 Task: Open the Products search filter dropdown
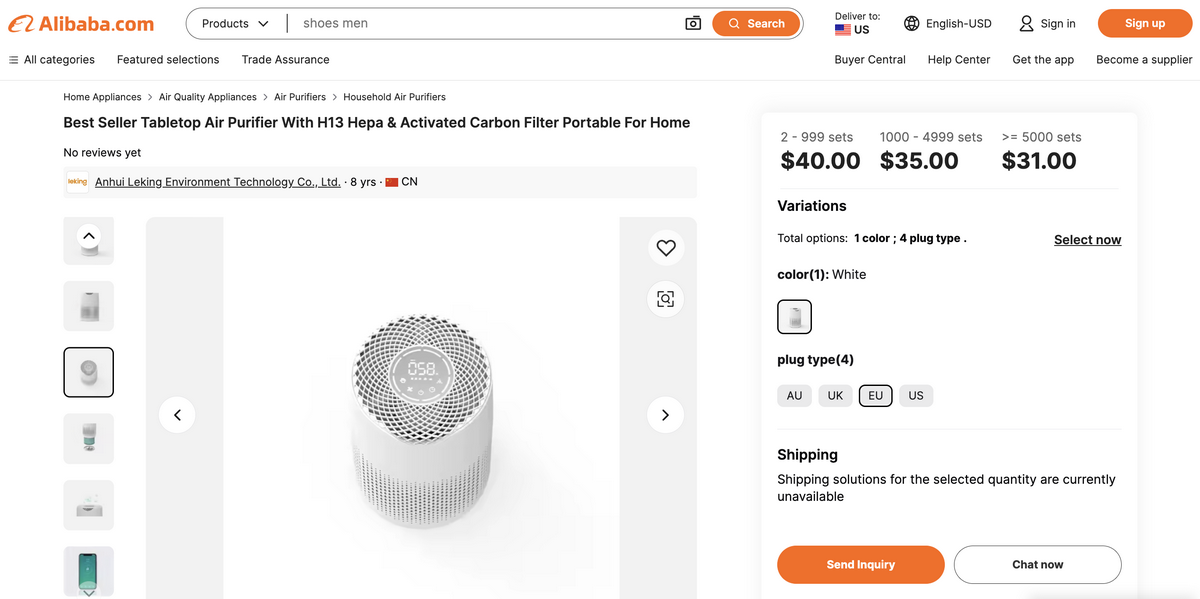tap(234, 23)
